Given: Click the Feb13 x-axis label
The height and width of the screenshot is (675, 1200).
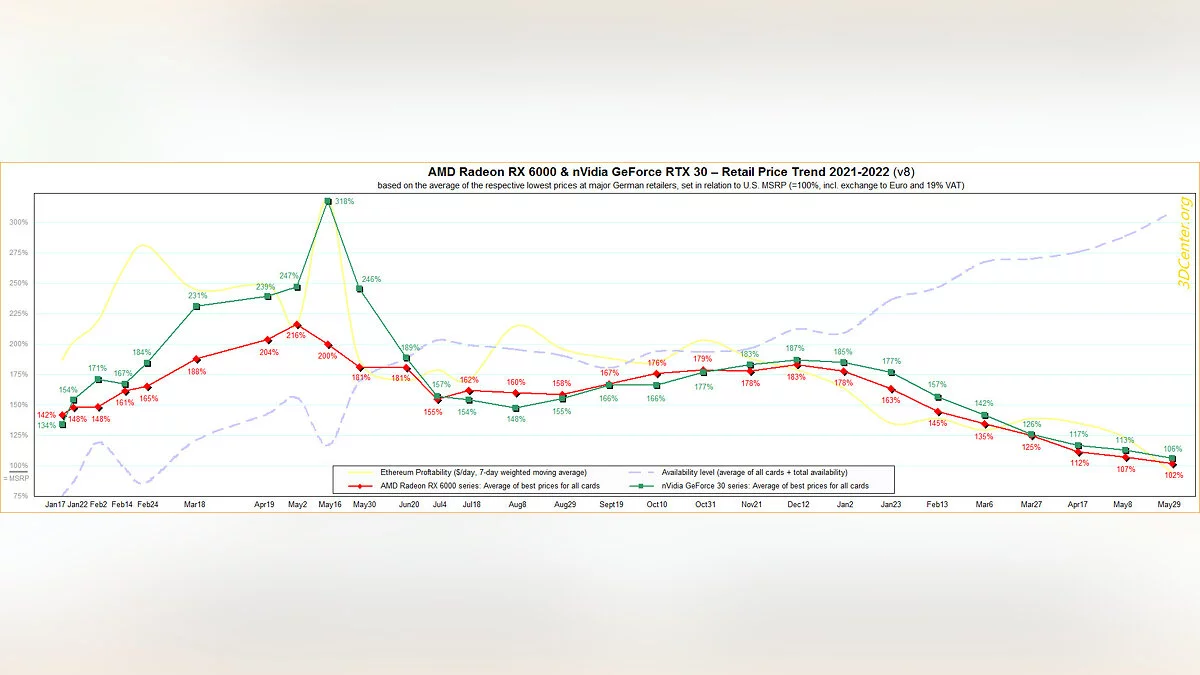Looking at the screenshot, I should 938,506.
